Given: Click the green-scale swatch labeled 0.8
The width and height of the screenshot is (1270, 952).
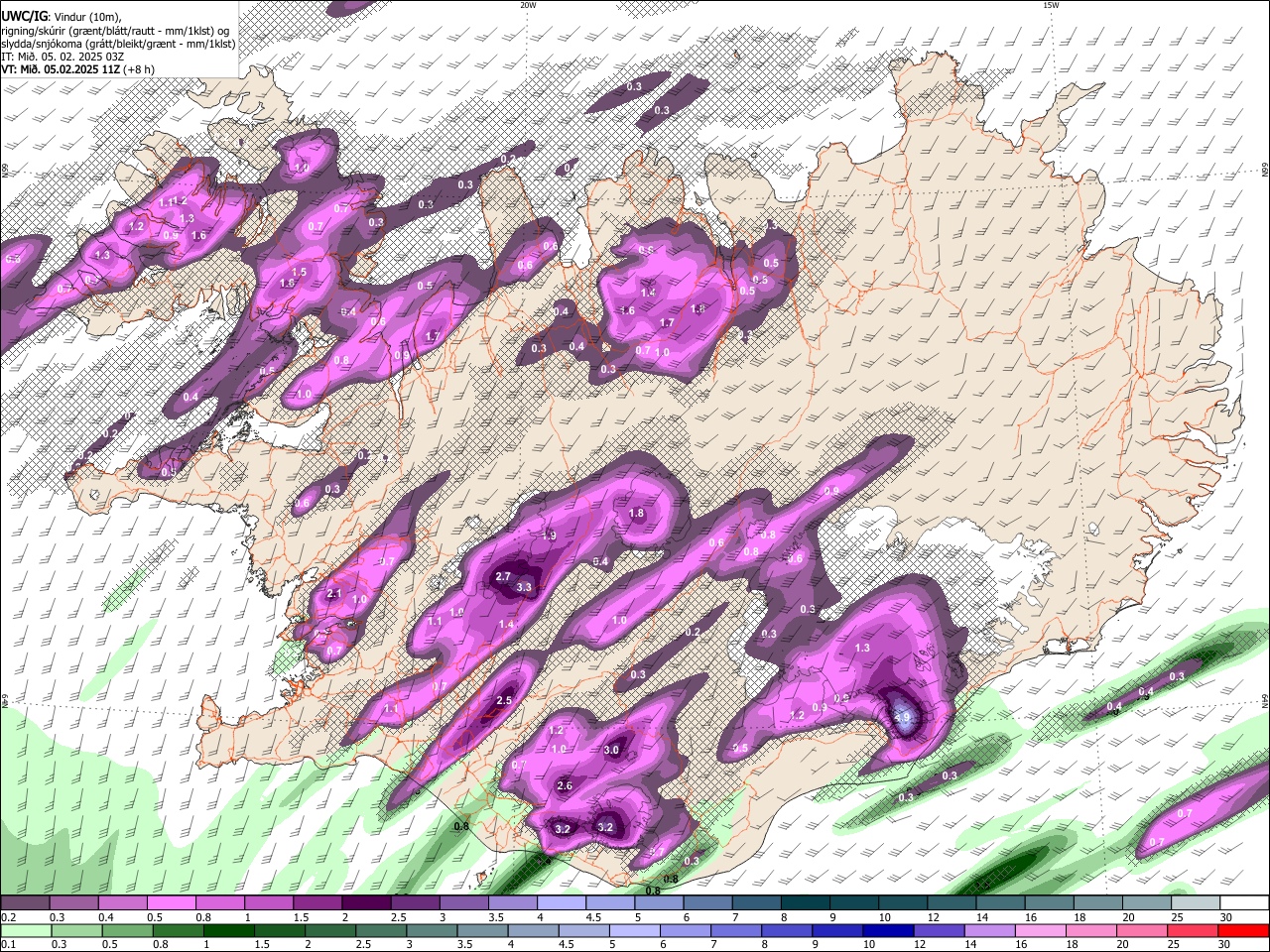Looking at the screenshot, I should (x=180, y=932).
